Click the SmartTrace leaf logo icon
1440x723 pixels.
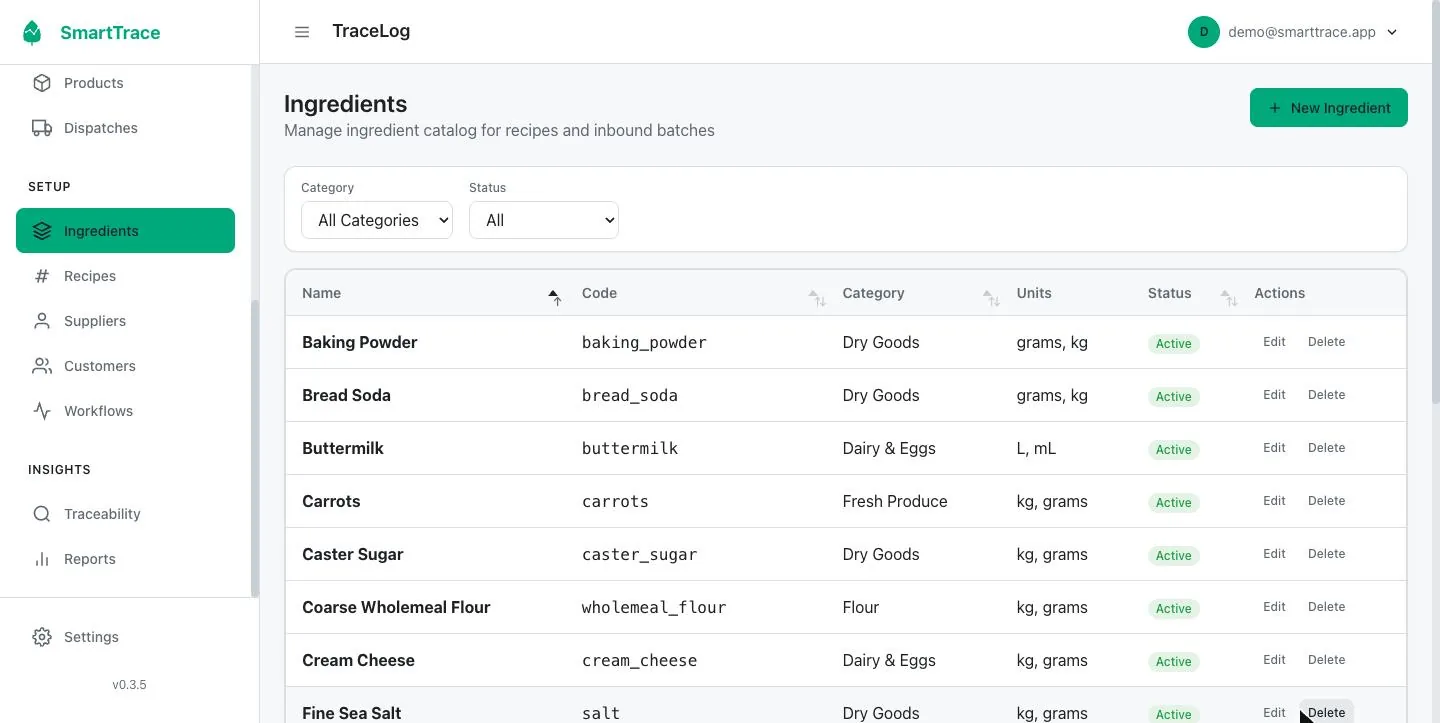tap(32, 32)
